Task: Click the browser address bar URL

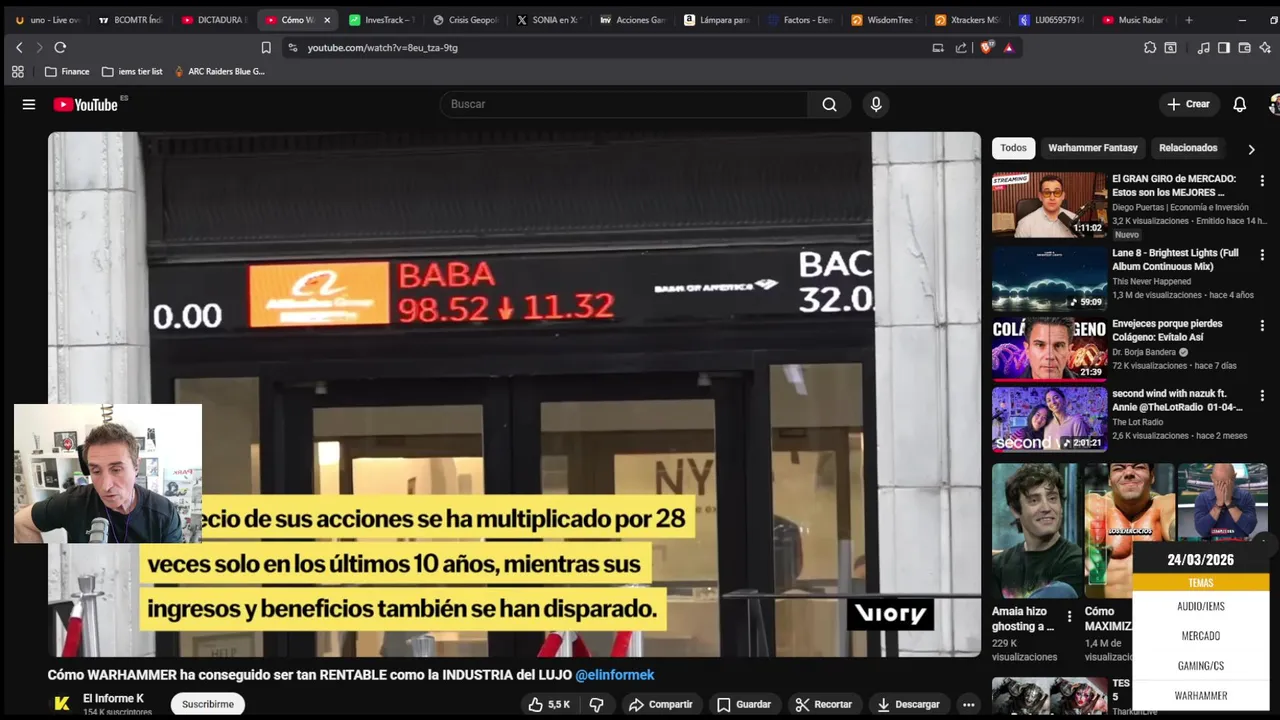Action: (382, 47)
